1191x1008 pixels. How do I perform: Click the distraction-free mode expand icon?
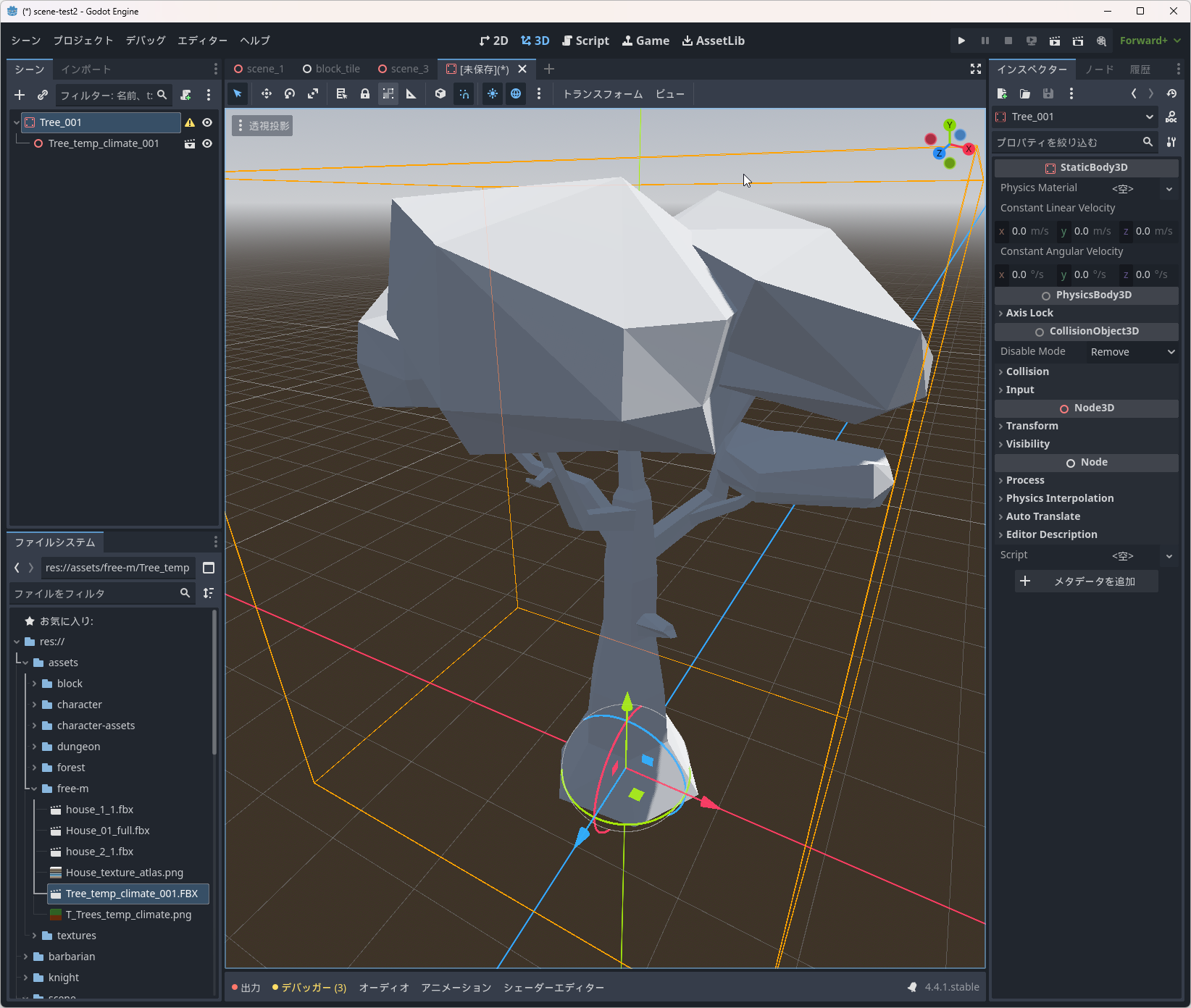point(975,69)
